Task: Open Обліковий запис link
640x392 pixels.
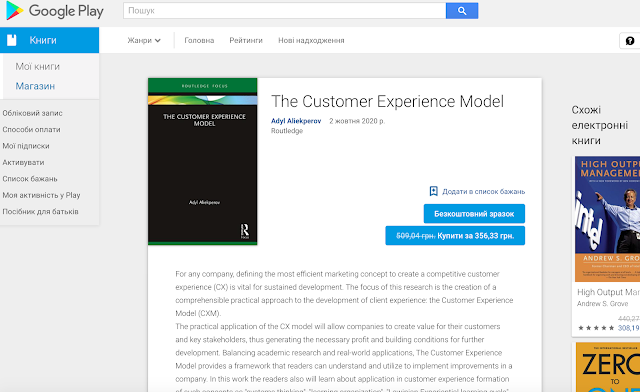Action: tap(32, 113)
